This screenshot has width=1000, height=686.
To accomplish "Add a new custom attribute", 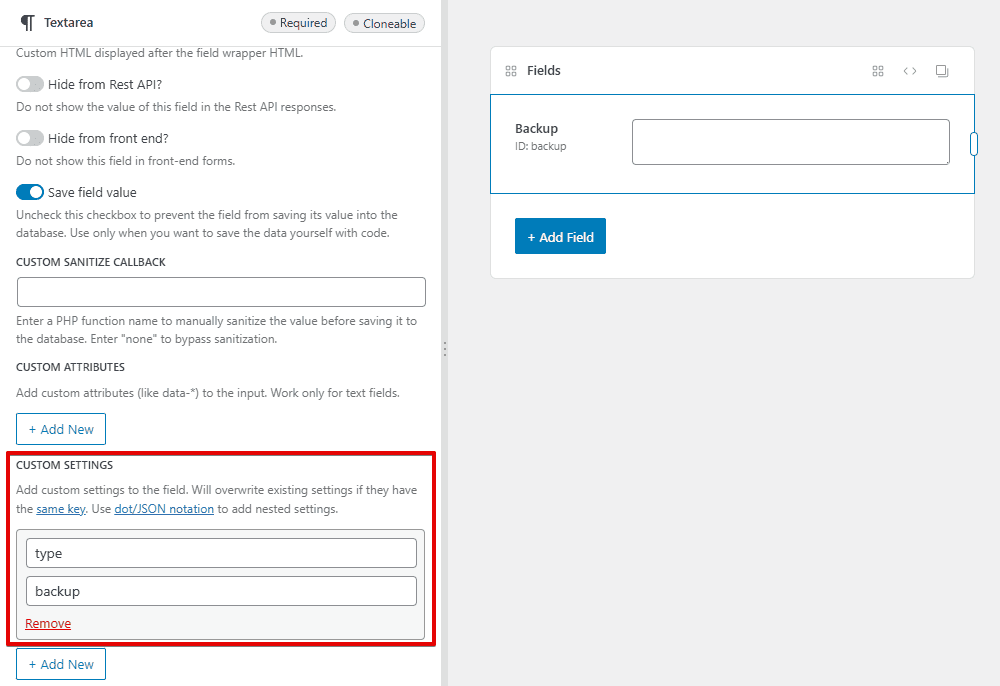I will pyautogui.click(x=60, y=428).
